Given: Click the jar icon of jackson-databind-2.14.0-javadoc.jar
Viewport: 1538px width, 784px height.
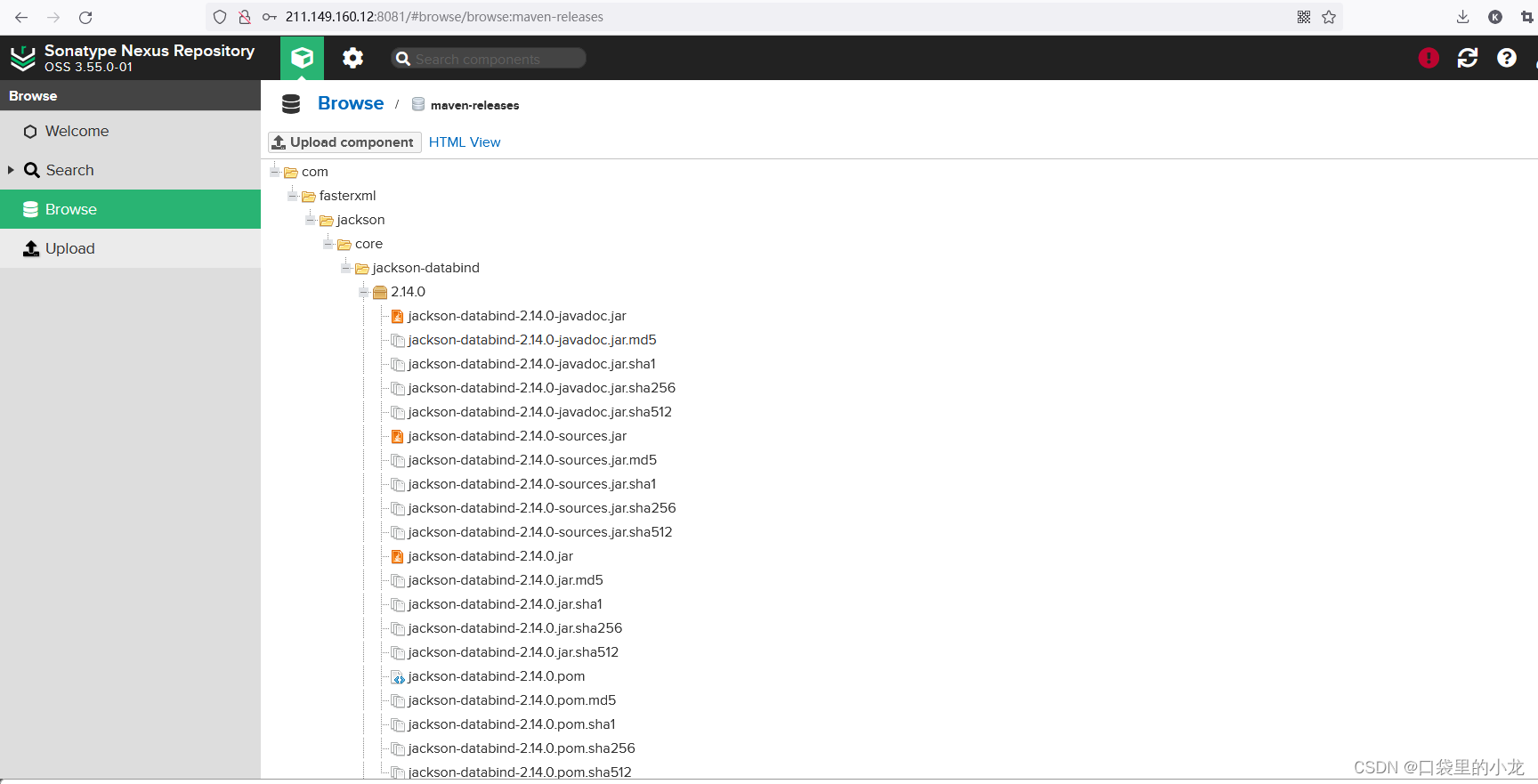Looking at the screenshot, I should click(x=398, y=316).
